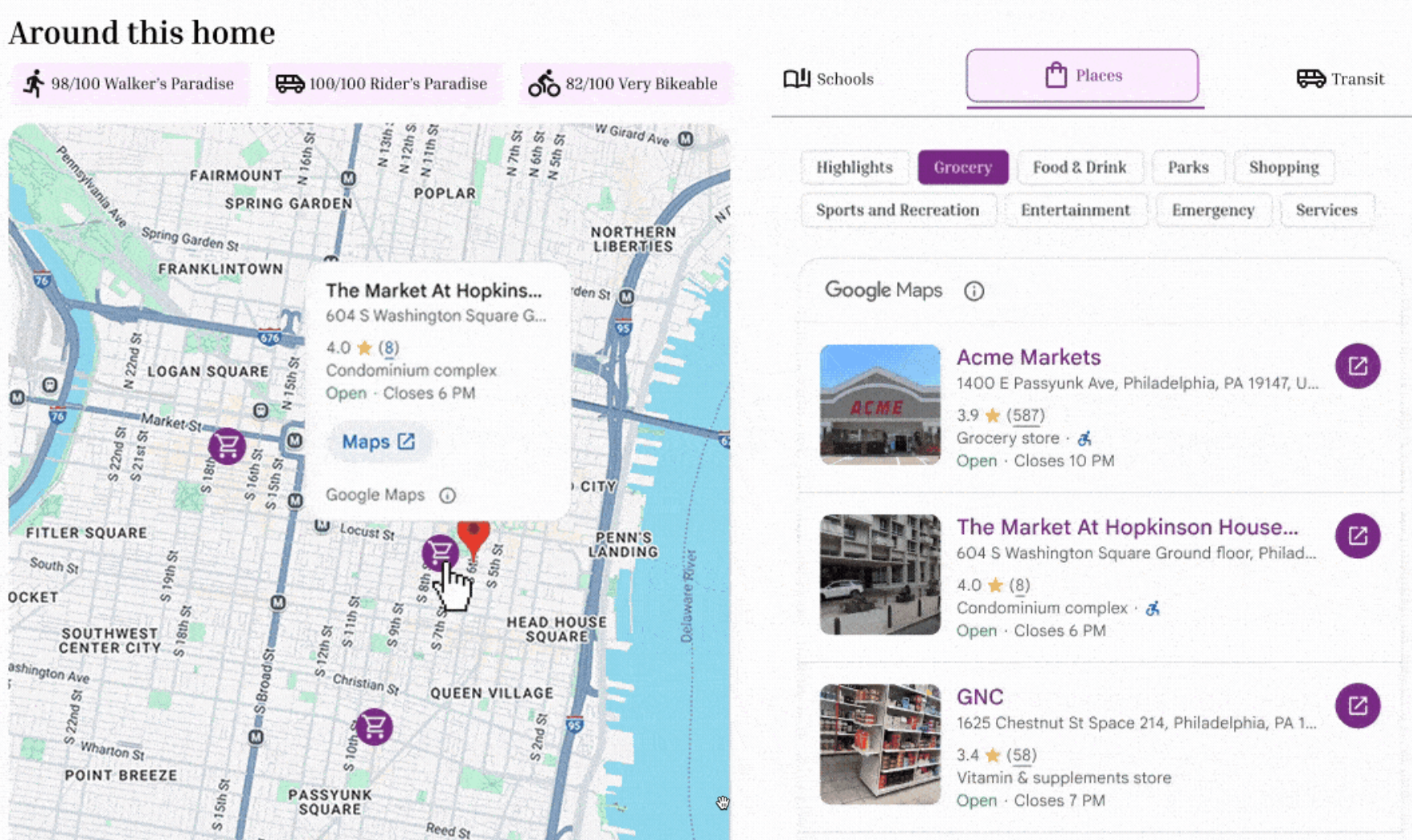Click the red location pin on map
This screenshot has width=1412, height=840.
[x=474, y=537]
